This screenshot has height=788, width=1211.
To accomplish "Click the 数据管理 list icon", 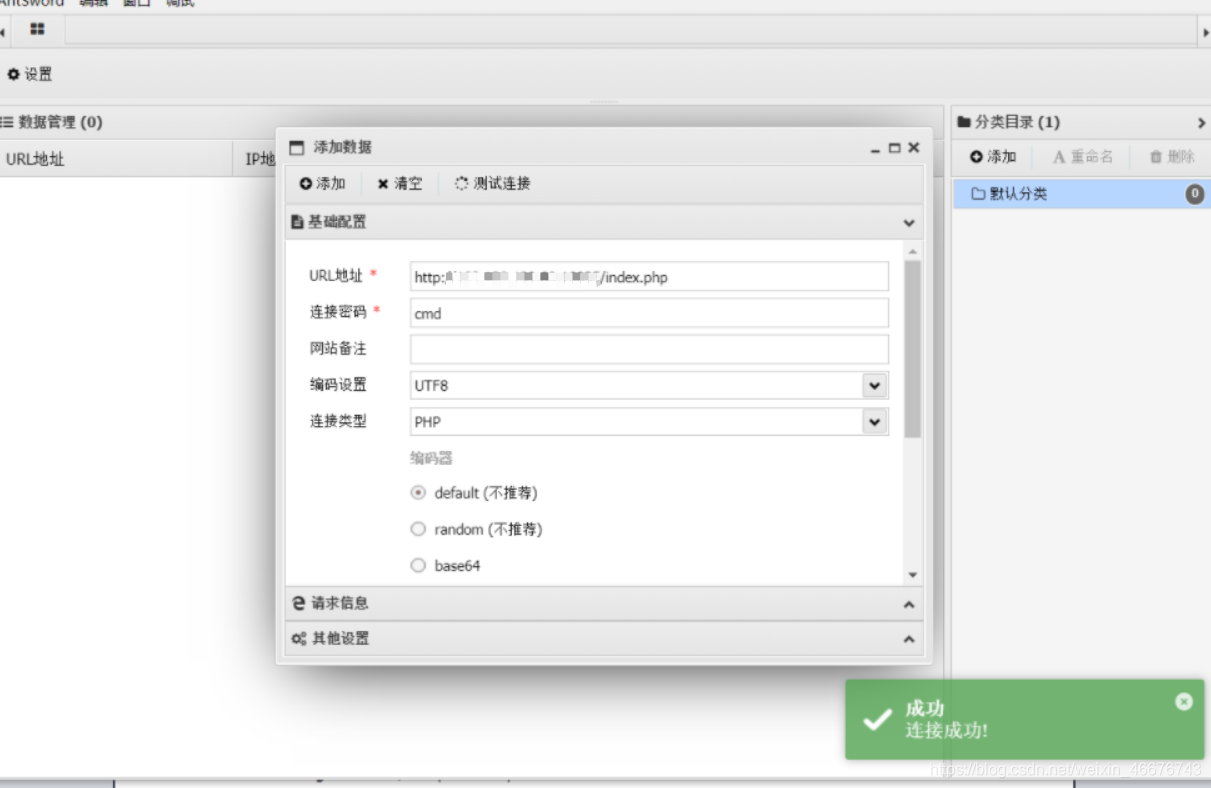I will (x=7, y=123).
